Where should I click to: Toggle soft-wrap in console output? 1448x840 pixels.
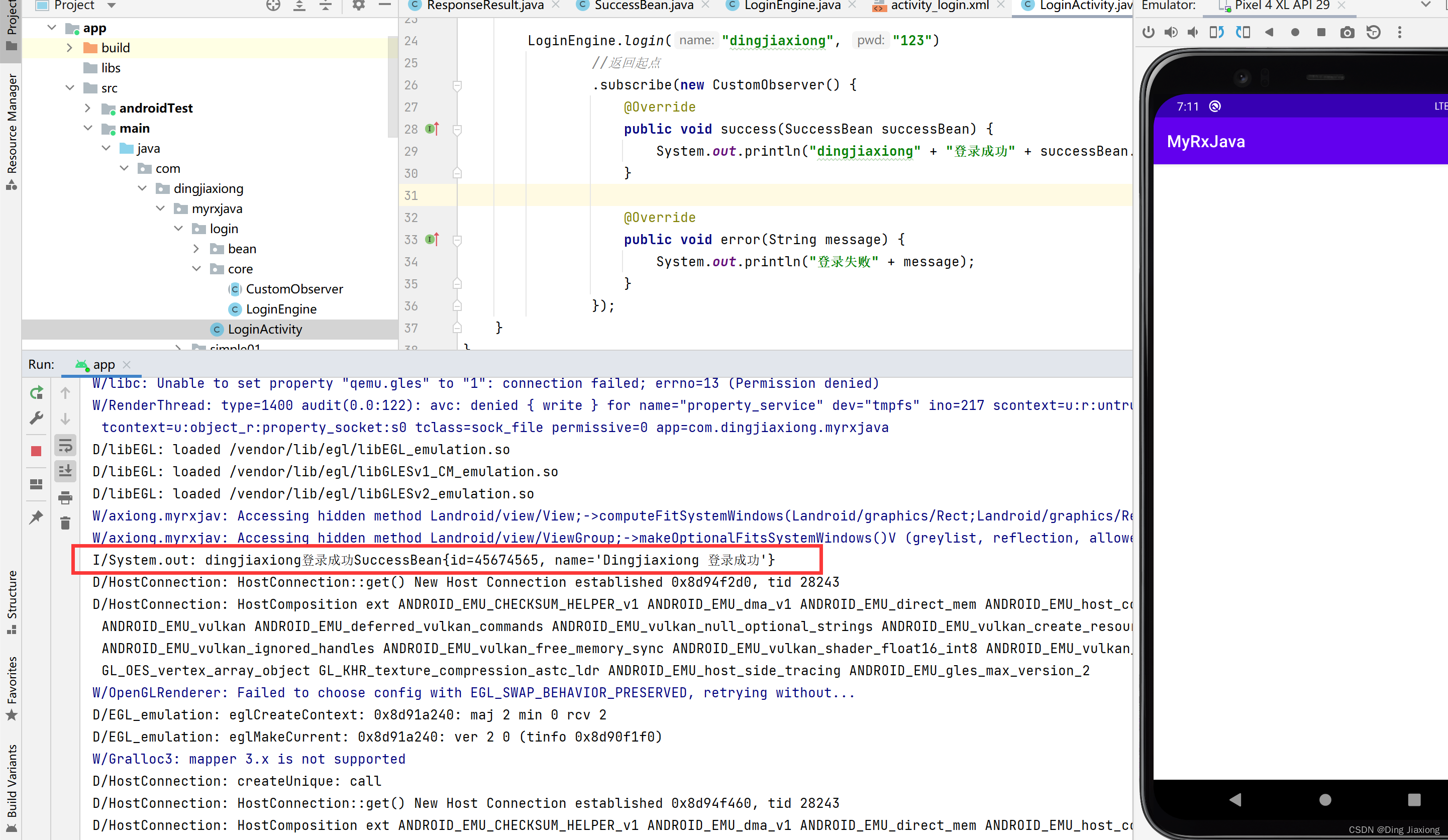65,446
